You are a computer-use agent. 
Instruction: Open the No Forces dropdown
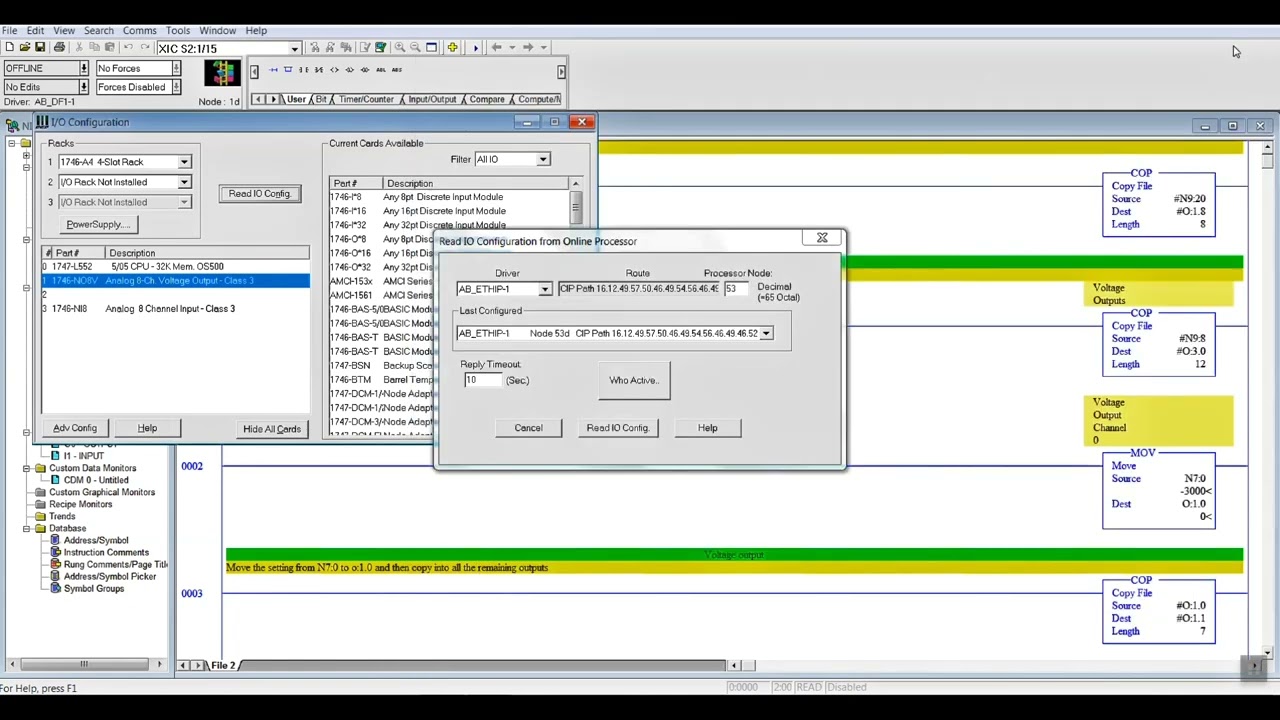[176, 68]
